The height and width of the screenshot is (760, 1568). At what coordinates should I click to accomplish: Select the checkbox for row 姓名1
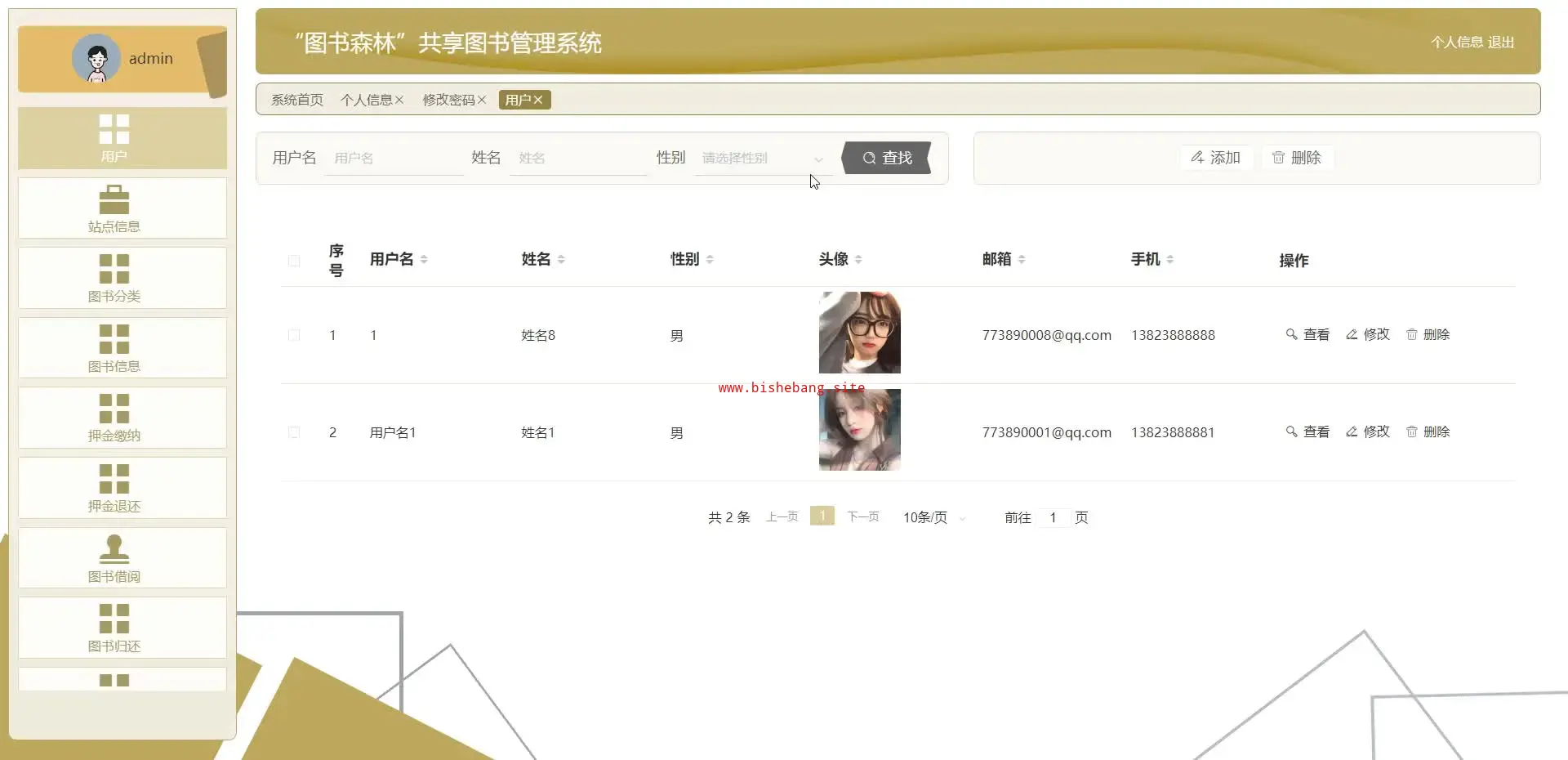point(294,432)
